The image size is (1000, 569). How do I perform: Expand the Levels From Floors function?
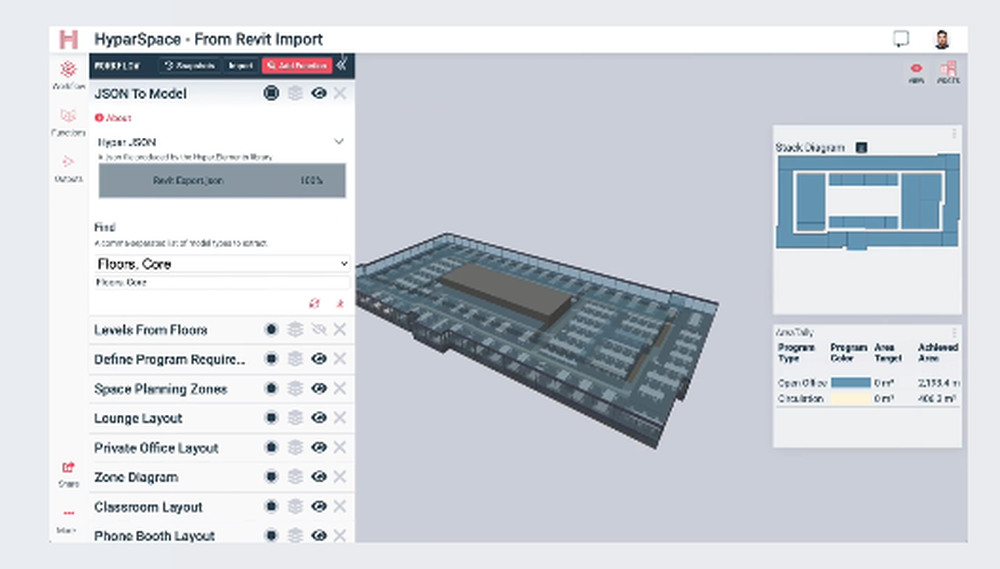(151, 330)
